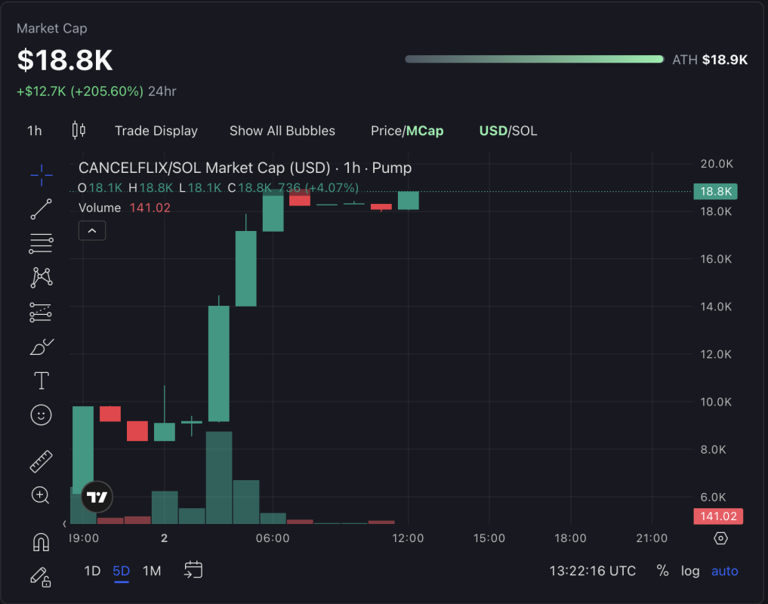Open the Fibonacci retracement tool

[x=41, y=243]
